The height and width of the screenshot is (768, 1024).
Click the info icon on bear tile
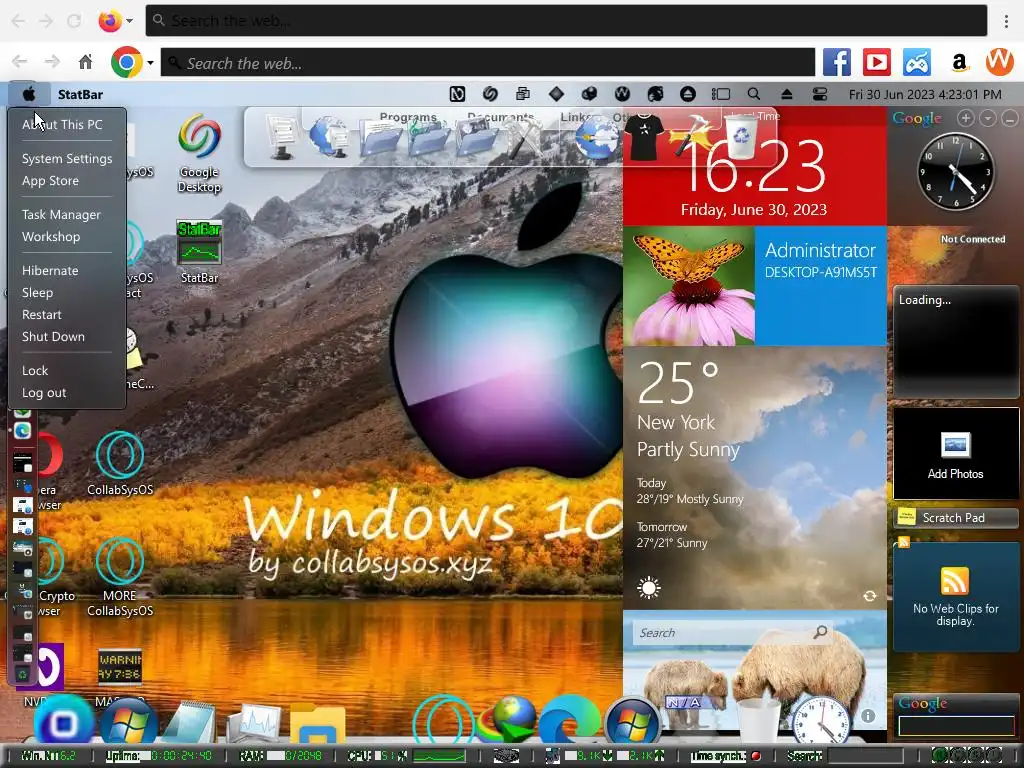867,716
